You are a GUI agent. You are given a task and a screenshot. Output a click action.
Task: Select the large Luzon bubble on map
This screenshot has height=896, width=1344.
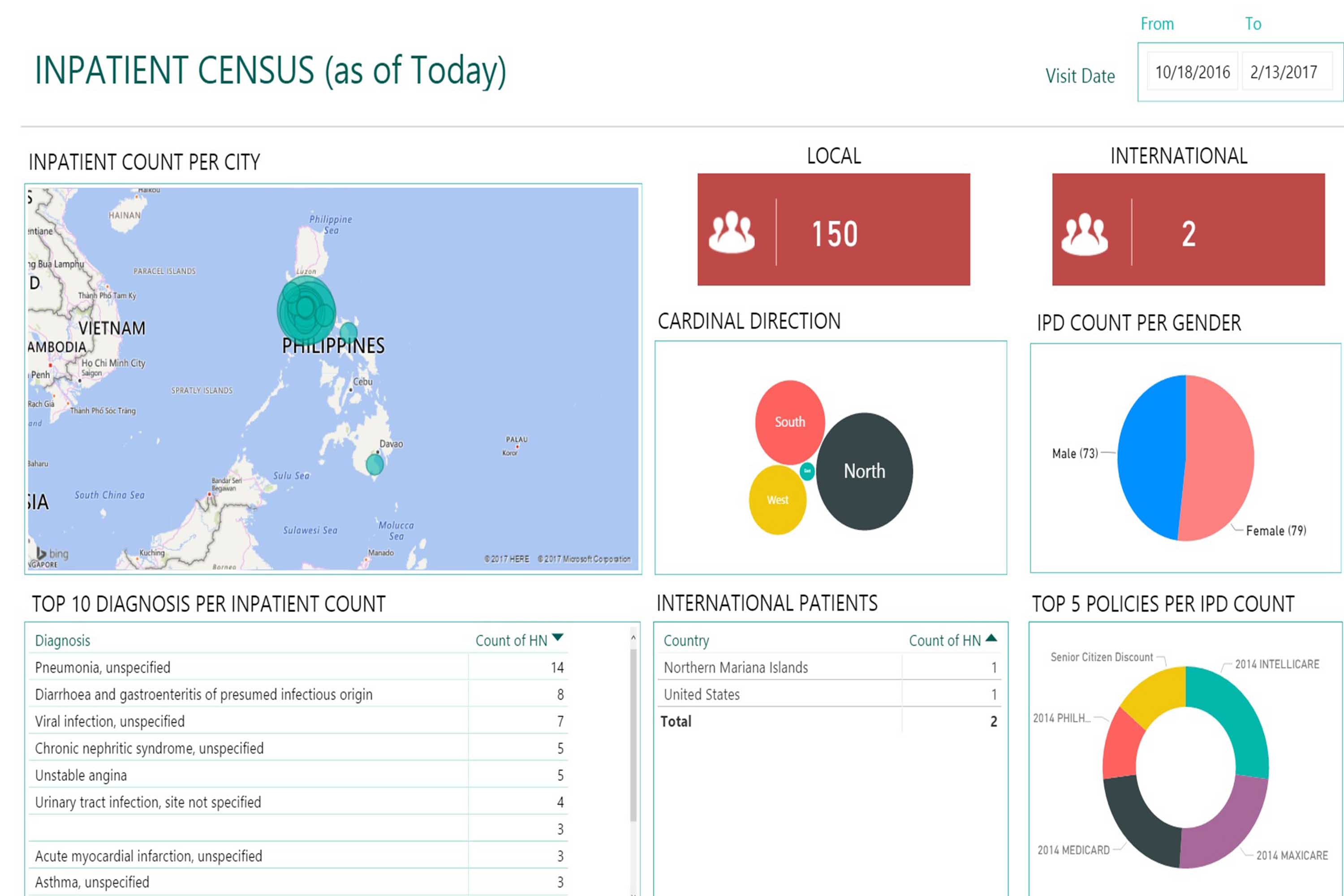point(306,310)
